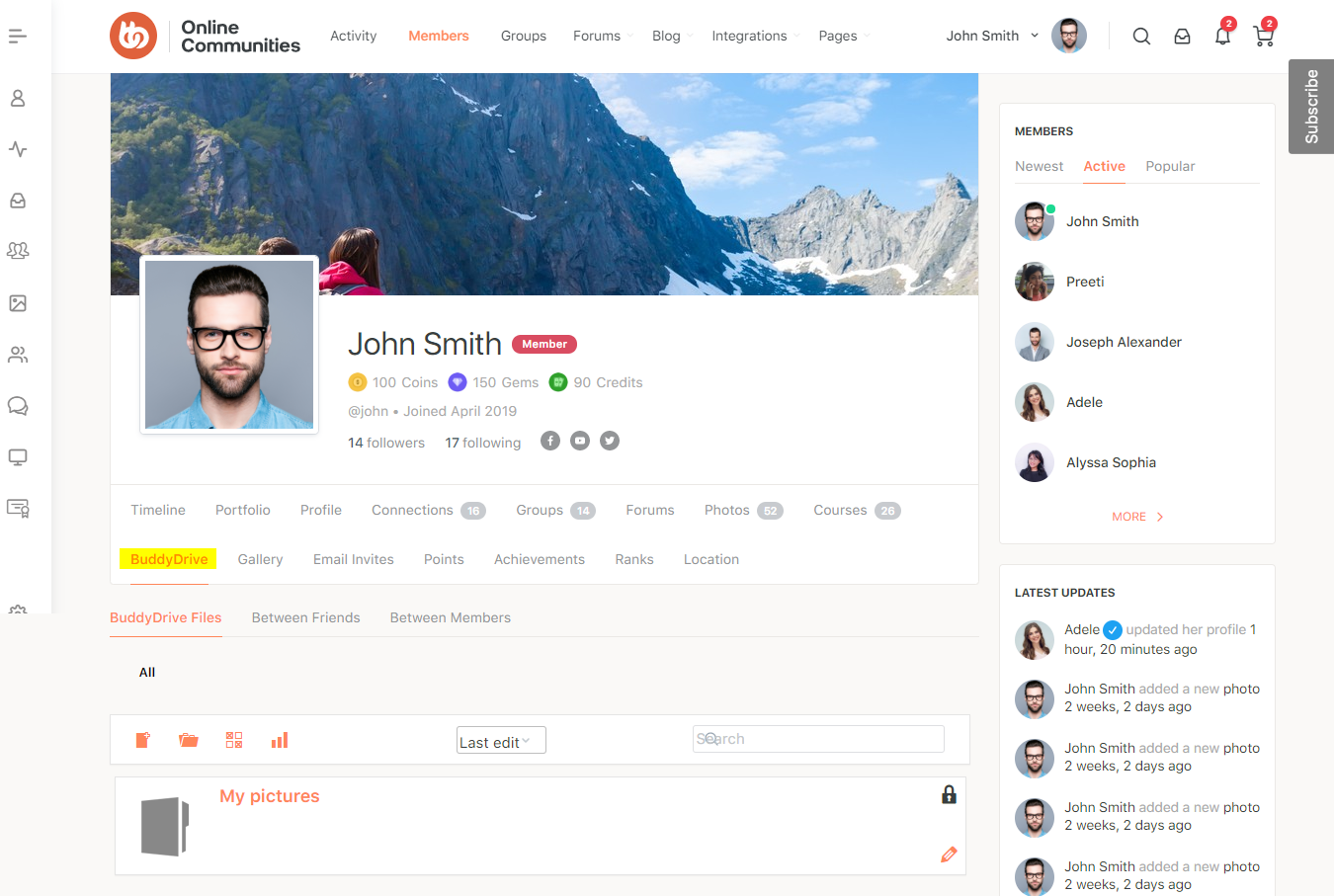Open the Pages navigation dropdown
This screenshot has width=1334, height=896.
tap(843, 36)
